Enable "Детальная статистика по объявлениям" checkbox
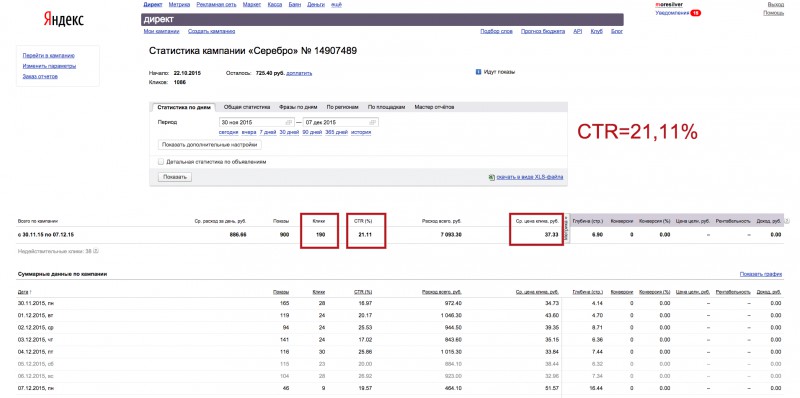Image resolution: width=800 pixels, height=398 pixels. (161, 162)
